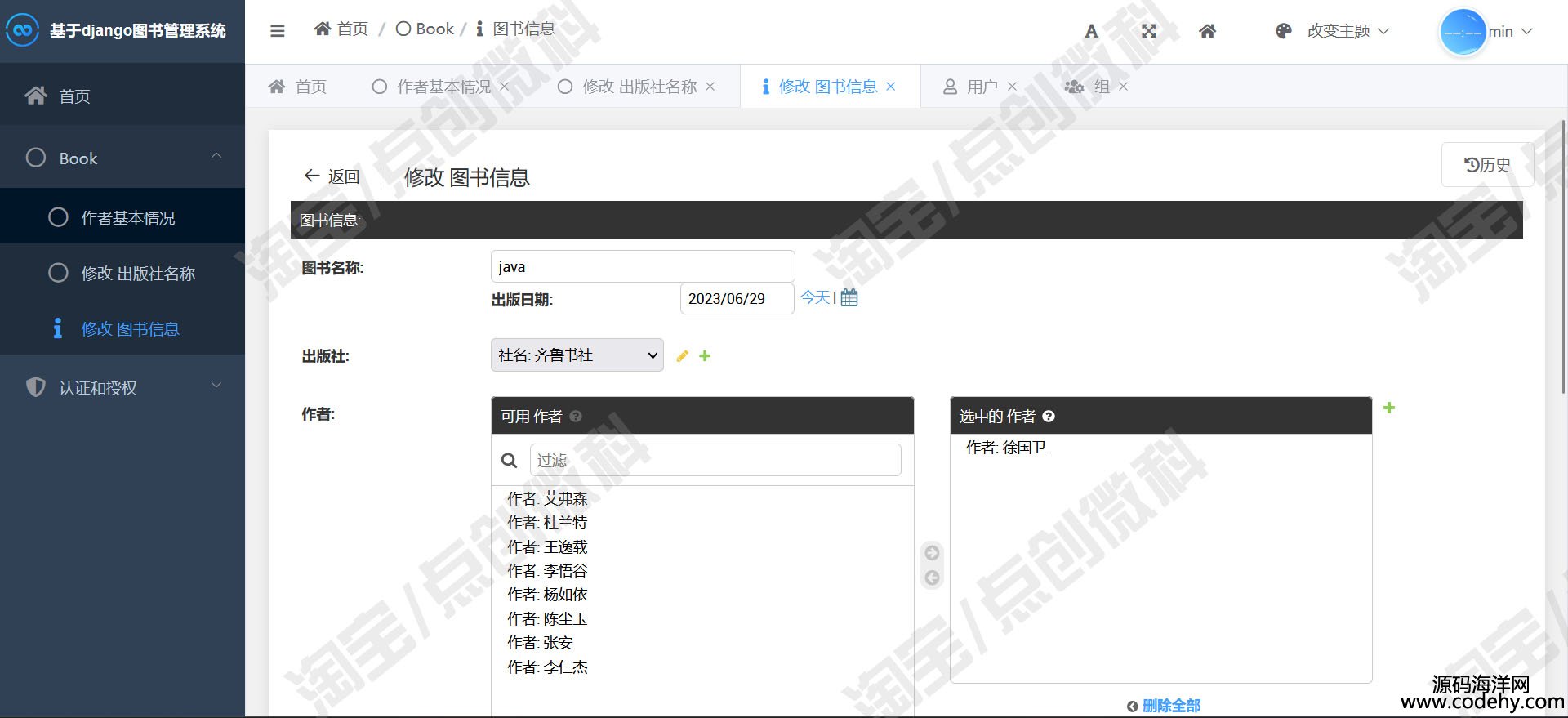
Task: Open the min user account dropdown
Action: click(1510, 32)
